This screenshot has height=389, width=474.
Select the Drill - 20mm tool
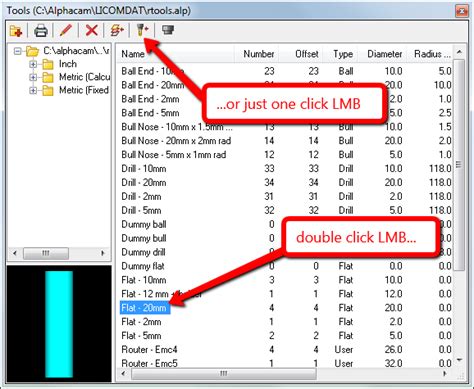(x=144, y=183)
